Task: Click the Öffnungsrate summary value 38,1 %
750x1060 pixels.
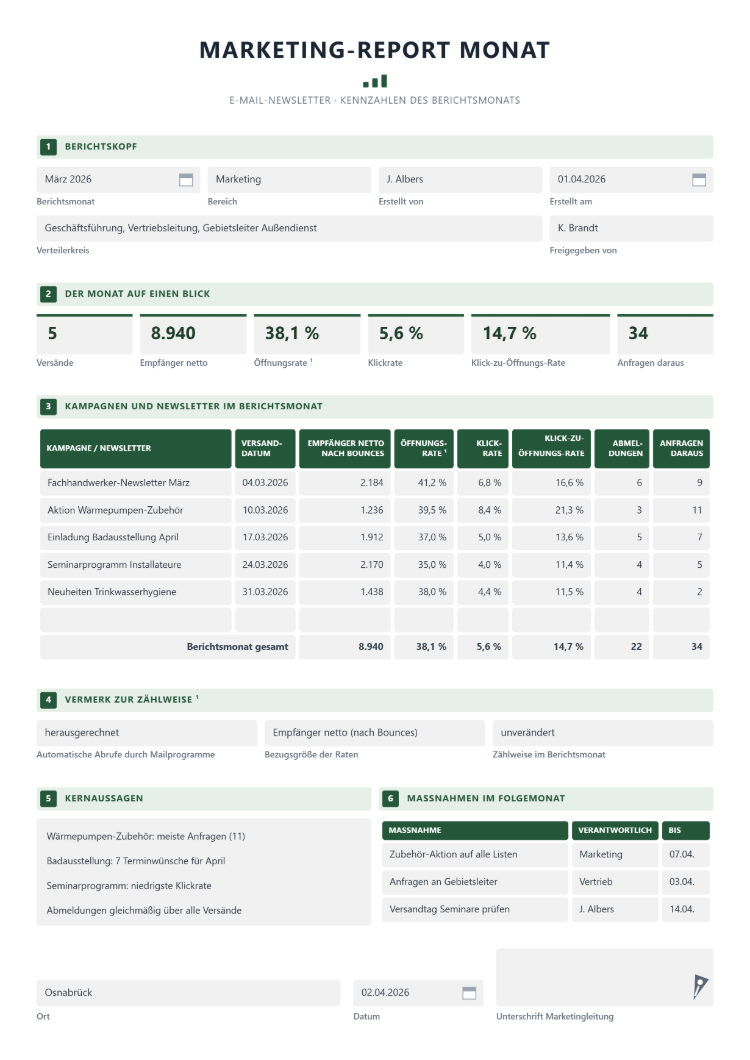Action: [307, 334]
